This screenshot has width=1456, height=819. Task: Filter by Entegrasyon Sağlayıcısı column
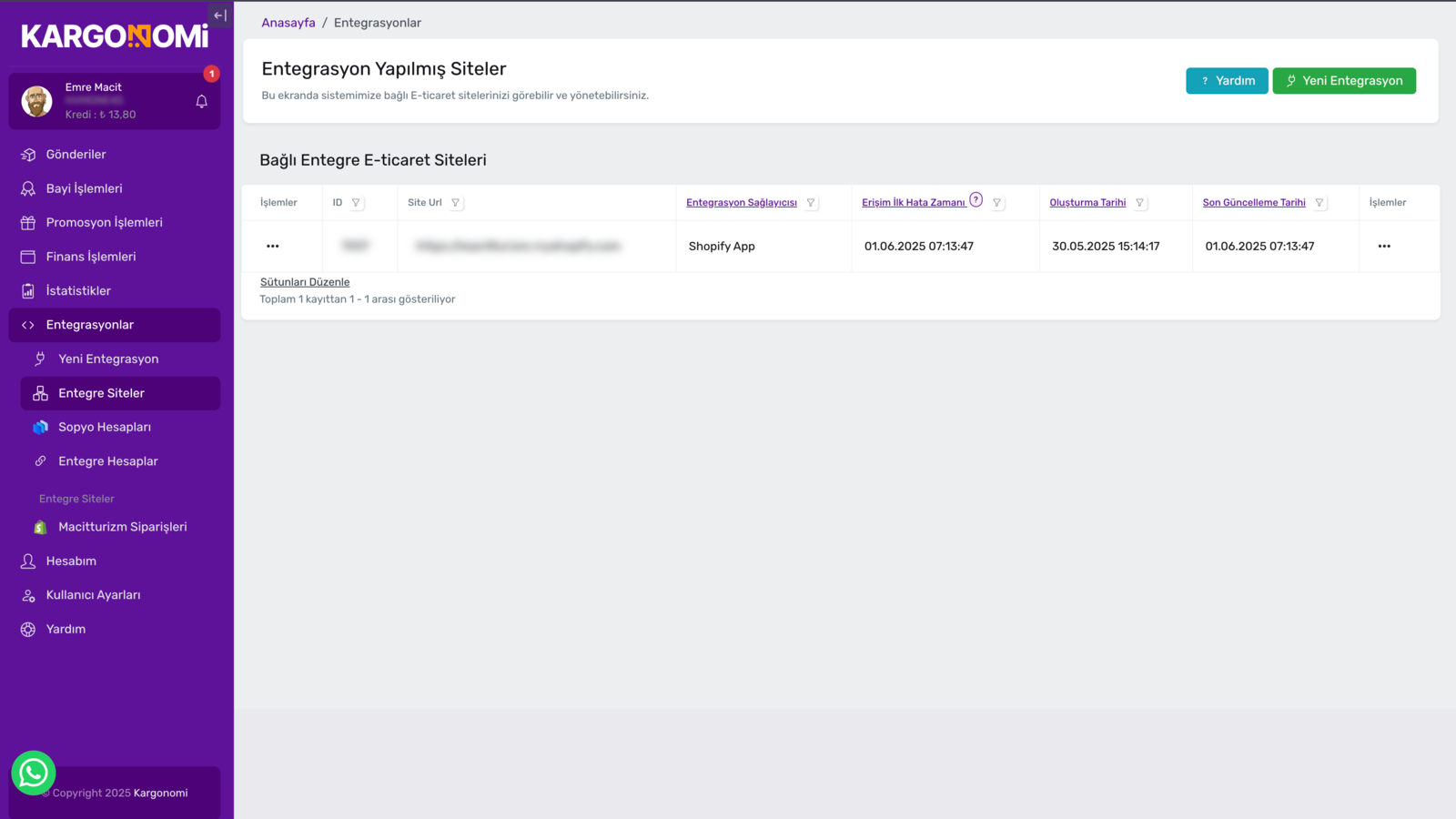tap(810, 203)
